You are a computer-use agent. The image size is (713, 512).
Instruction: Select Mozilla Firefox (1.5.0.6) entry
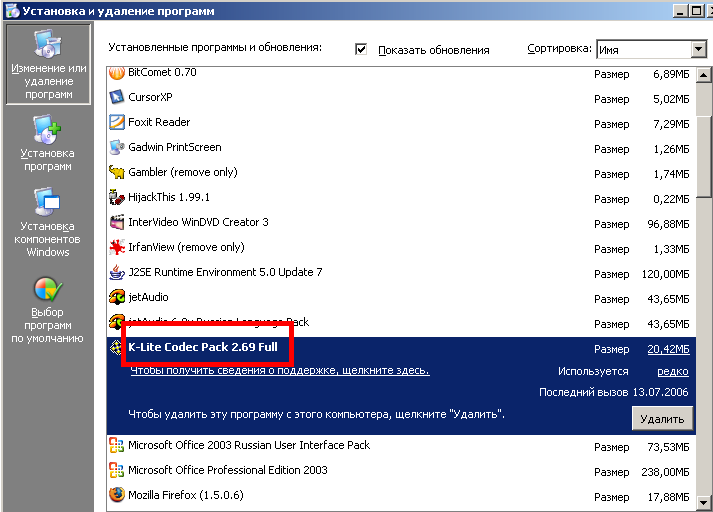[401, 495]
